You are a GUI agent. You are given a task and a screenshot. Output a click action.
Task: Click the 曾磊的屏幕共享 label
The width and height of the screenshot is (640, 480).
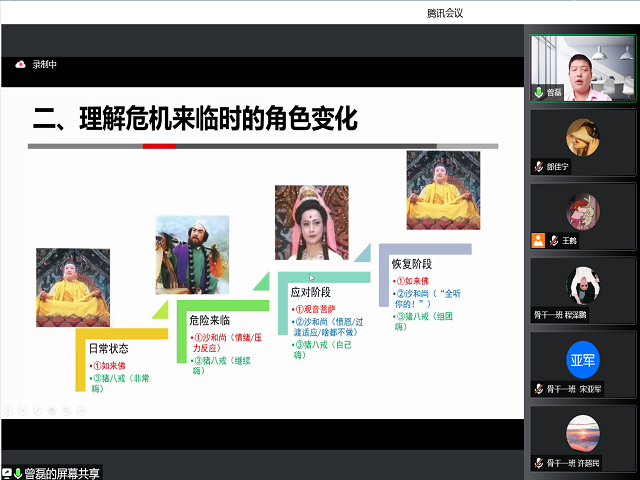(62, 473)
